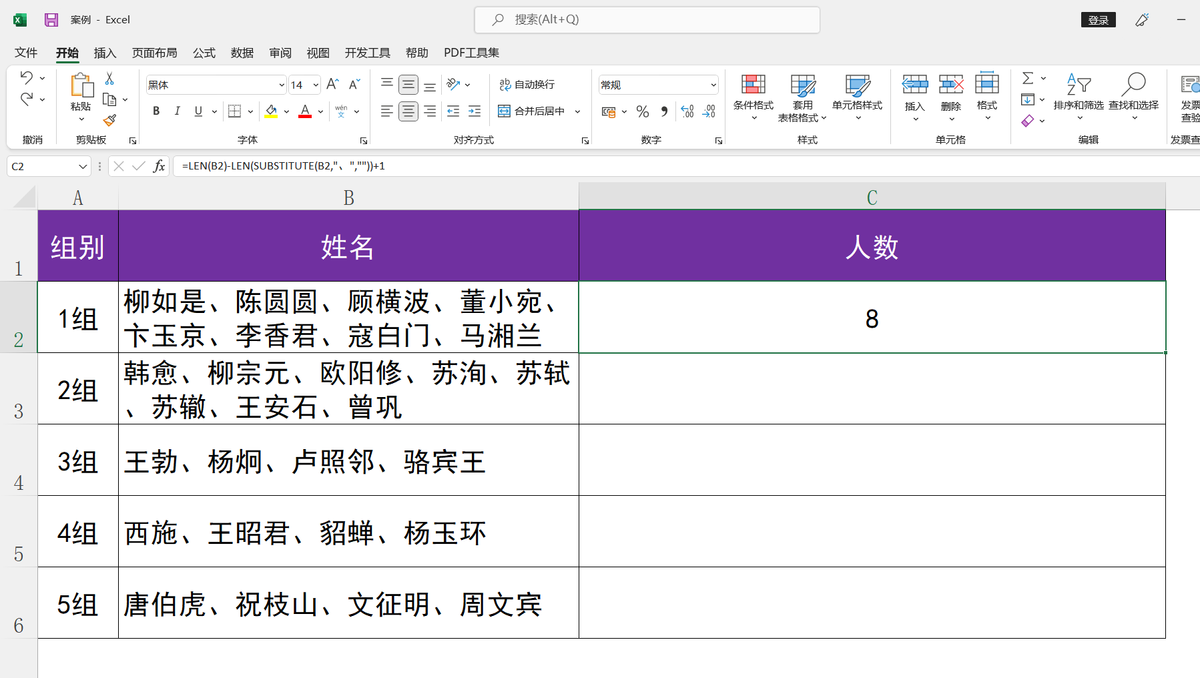
Task: Switch to the 页面布局 tab
Action: [x=155, y=53]
